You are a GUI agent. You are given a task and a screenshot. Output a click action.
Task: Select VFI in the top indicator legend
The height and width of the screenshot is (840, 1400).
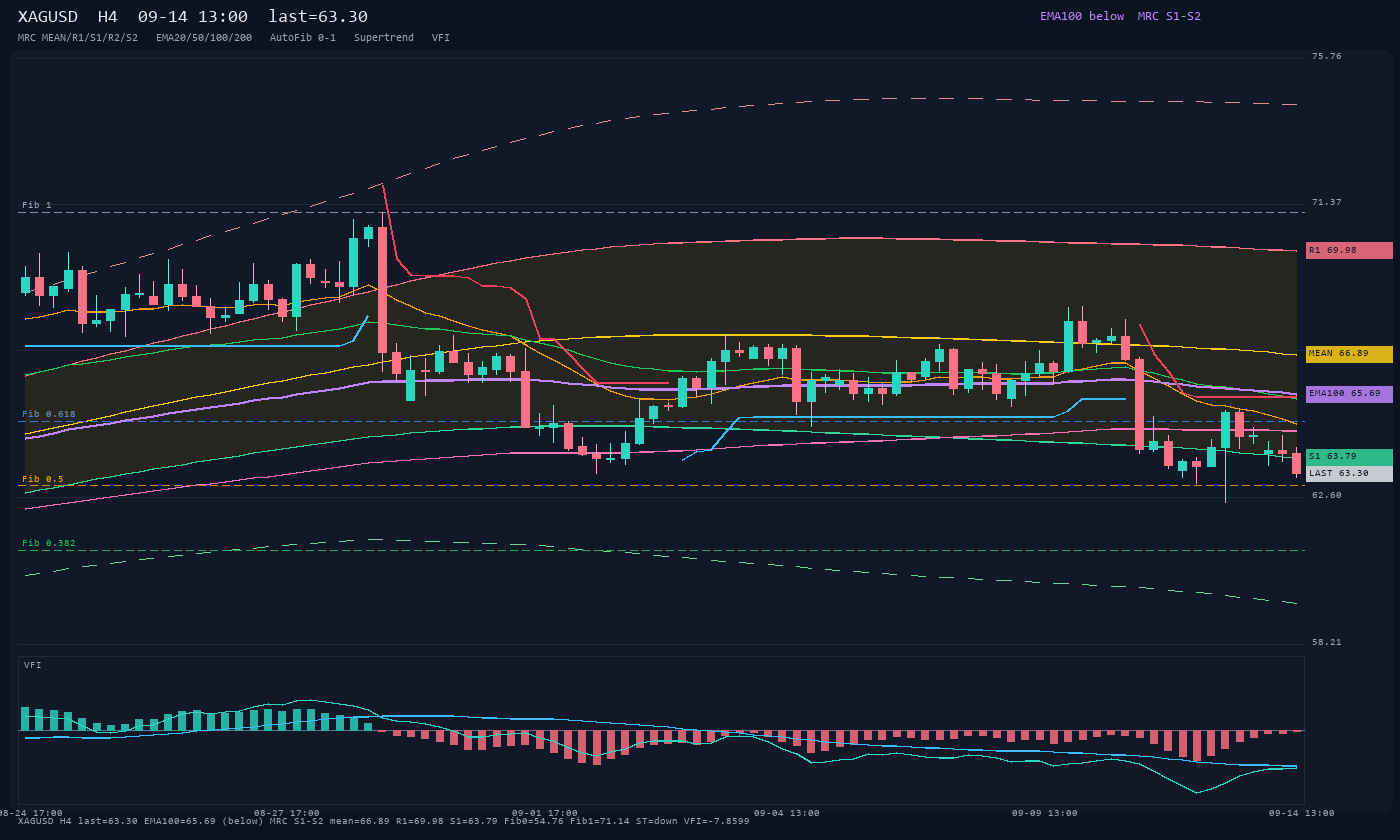coord(441,38)
